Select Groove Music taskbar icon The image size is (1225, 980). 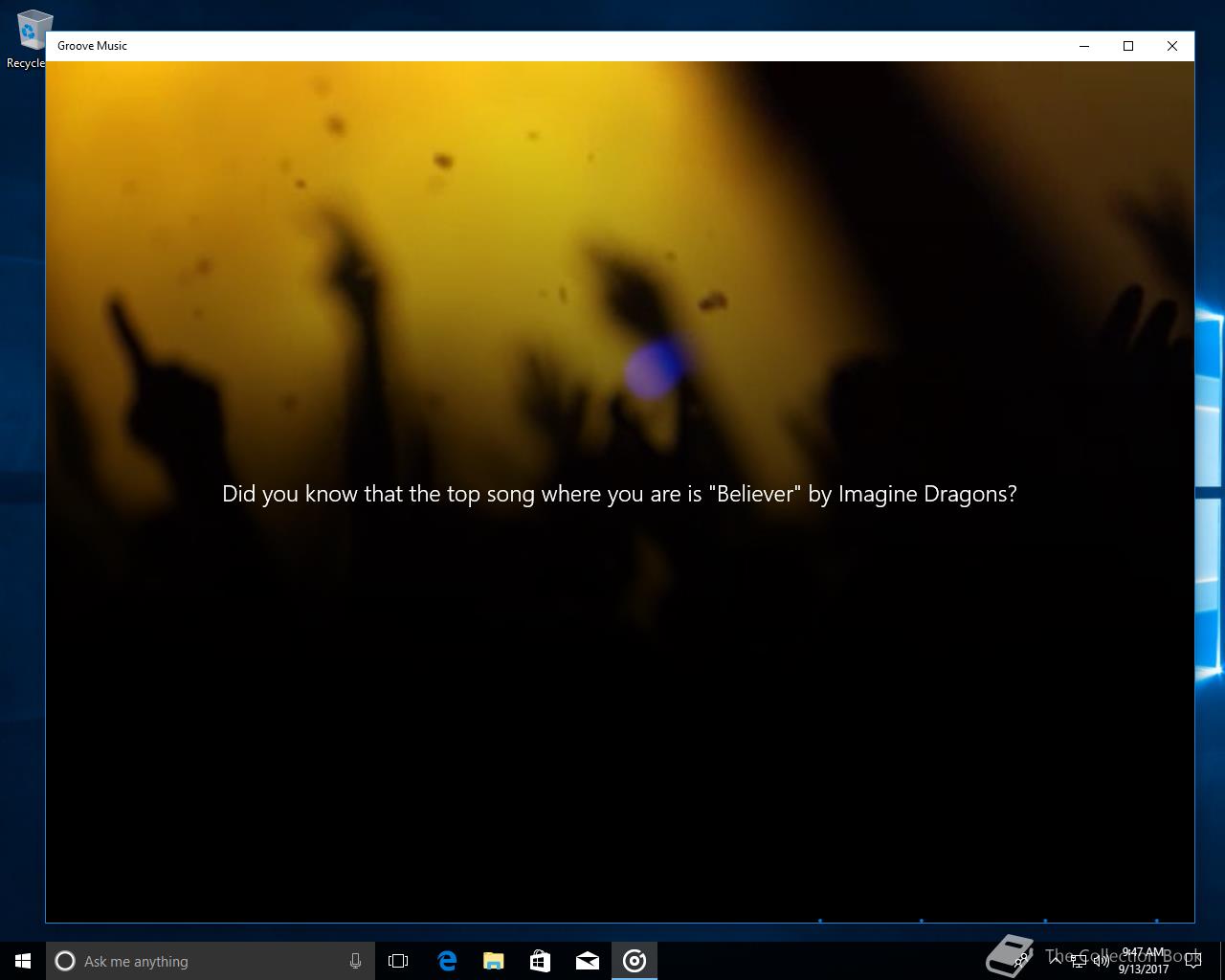pos(635,961)
